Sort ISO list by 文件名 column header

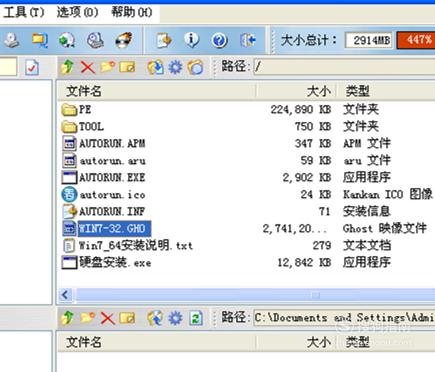click(x=156, y=91)
